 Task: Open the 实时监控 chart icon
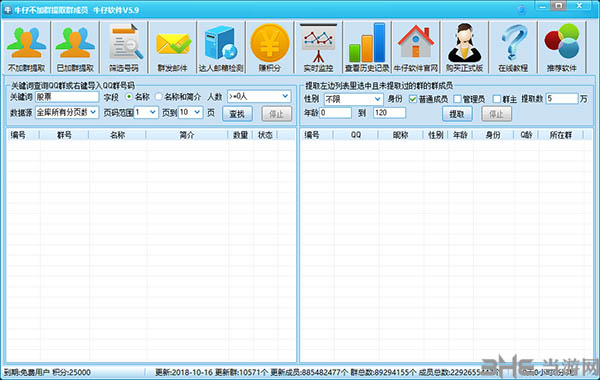click(318, 47)
